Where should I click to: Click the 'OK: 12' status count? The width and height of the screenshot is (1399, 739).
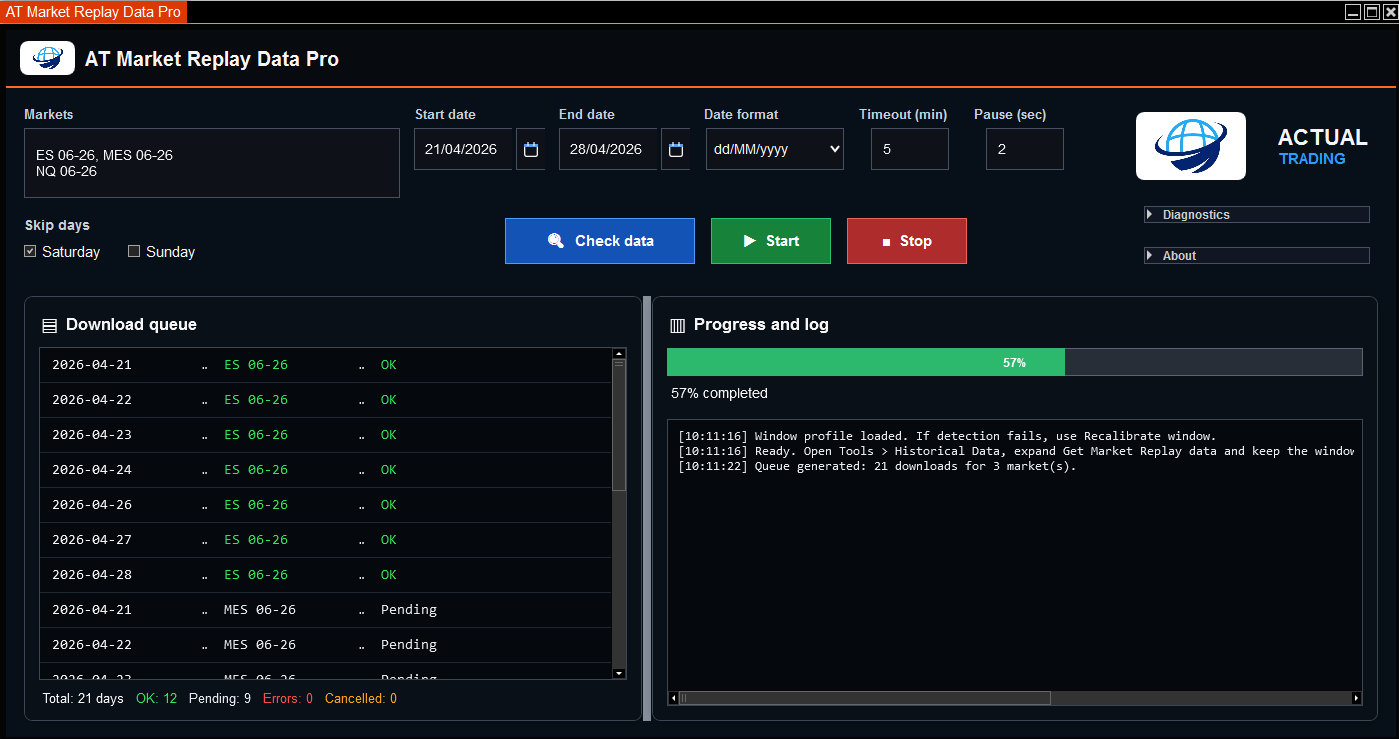(156, 698)
